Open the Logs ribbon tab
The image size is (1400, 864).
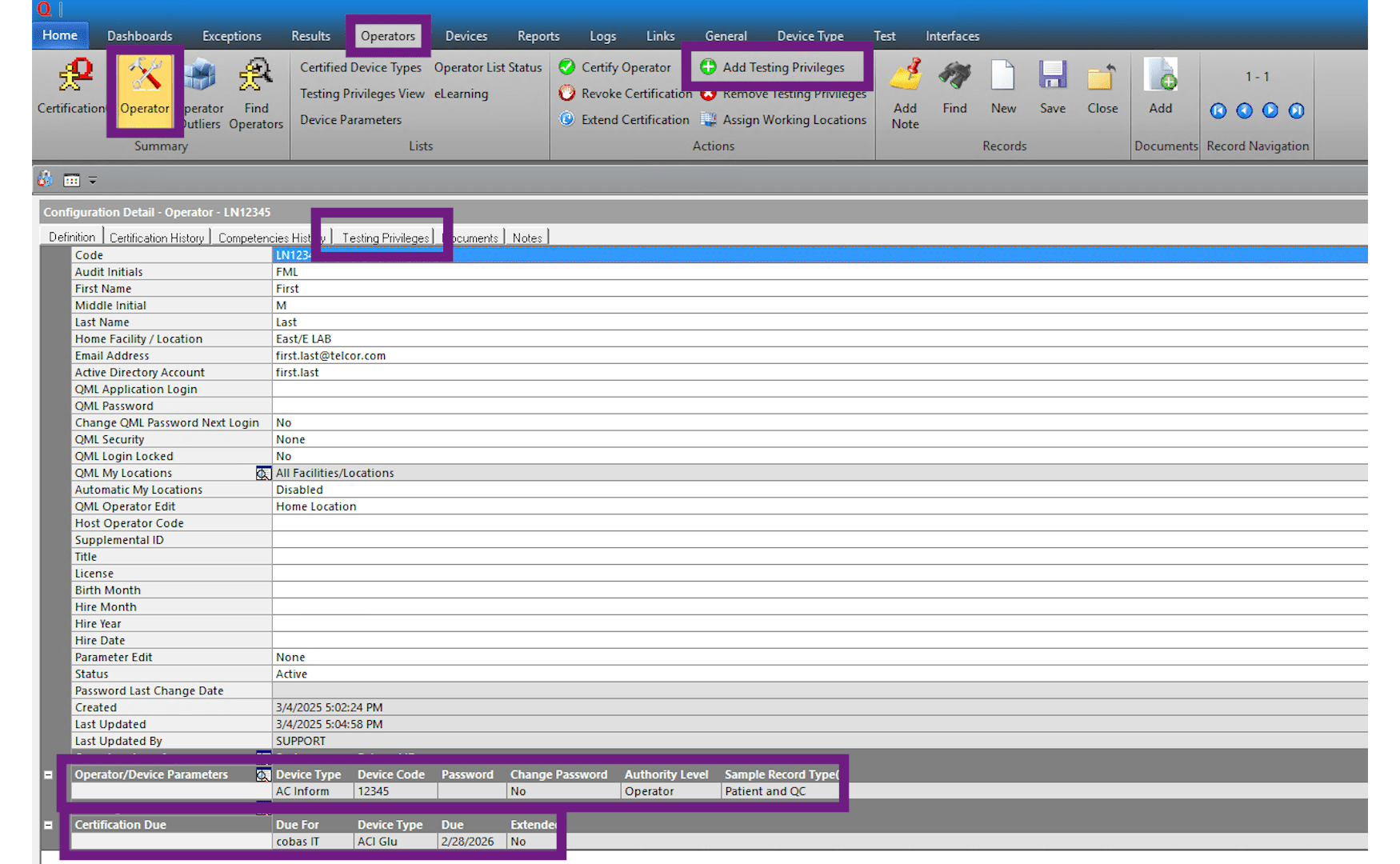click(603, 36)
